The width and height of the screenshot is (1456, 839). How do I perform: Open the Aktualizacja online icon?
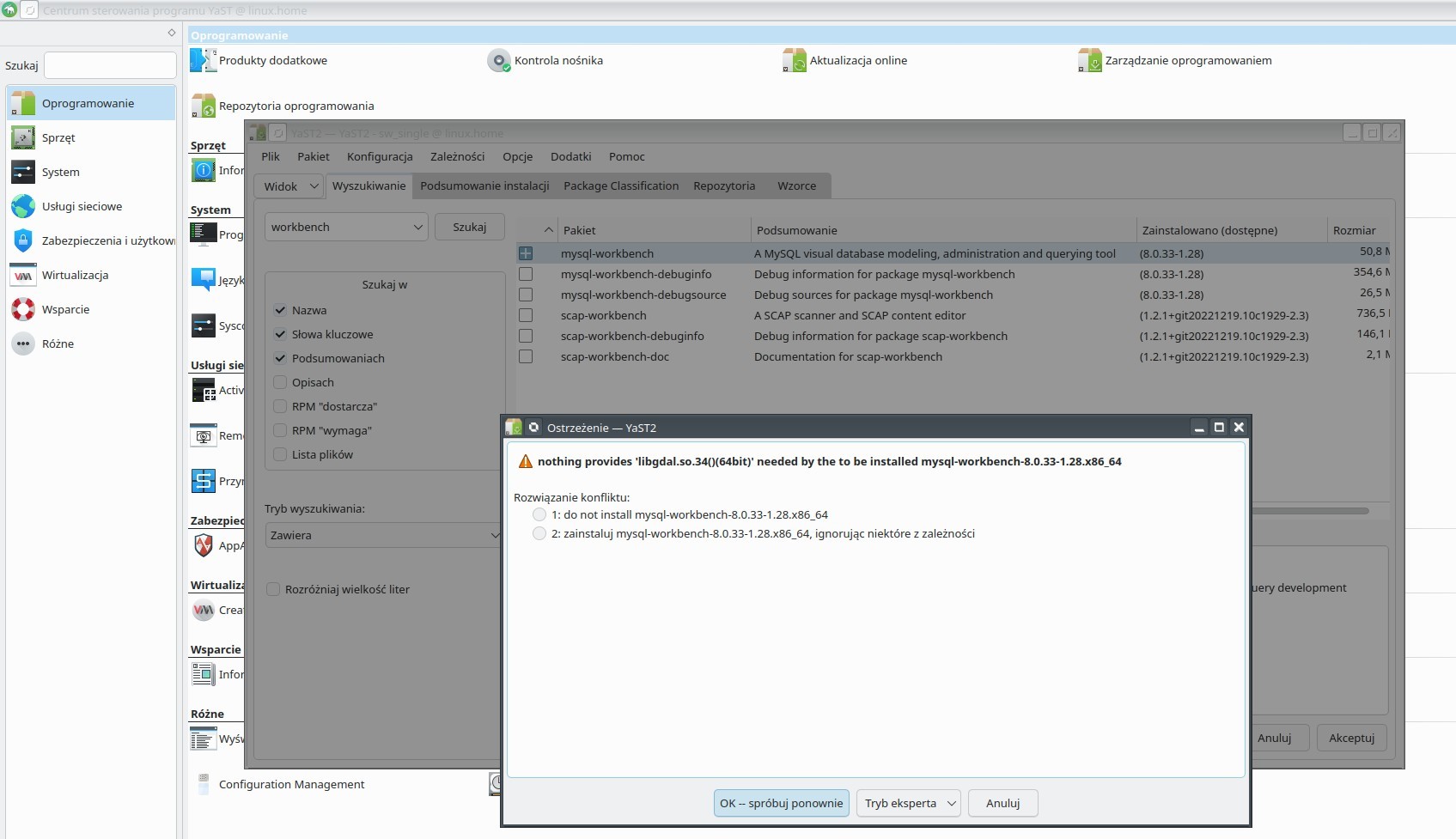794,61
